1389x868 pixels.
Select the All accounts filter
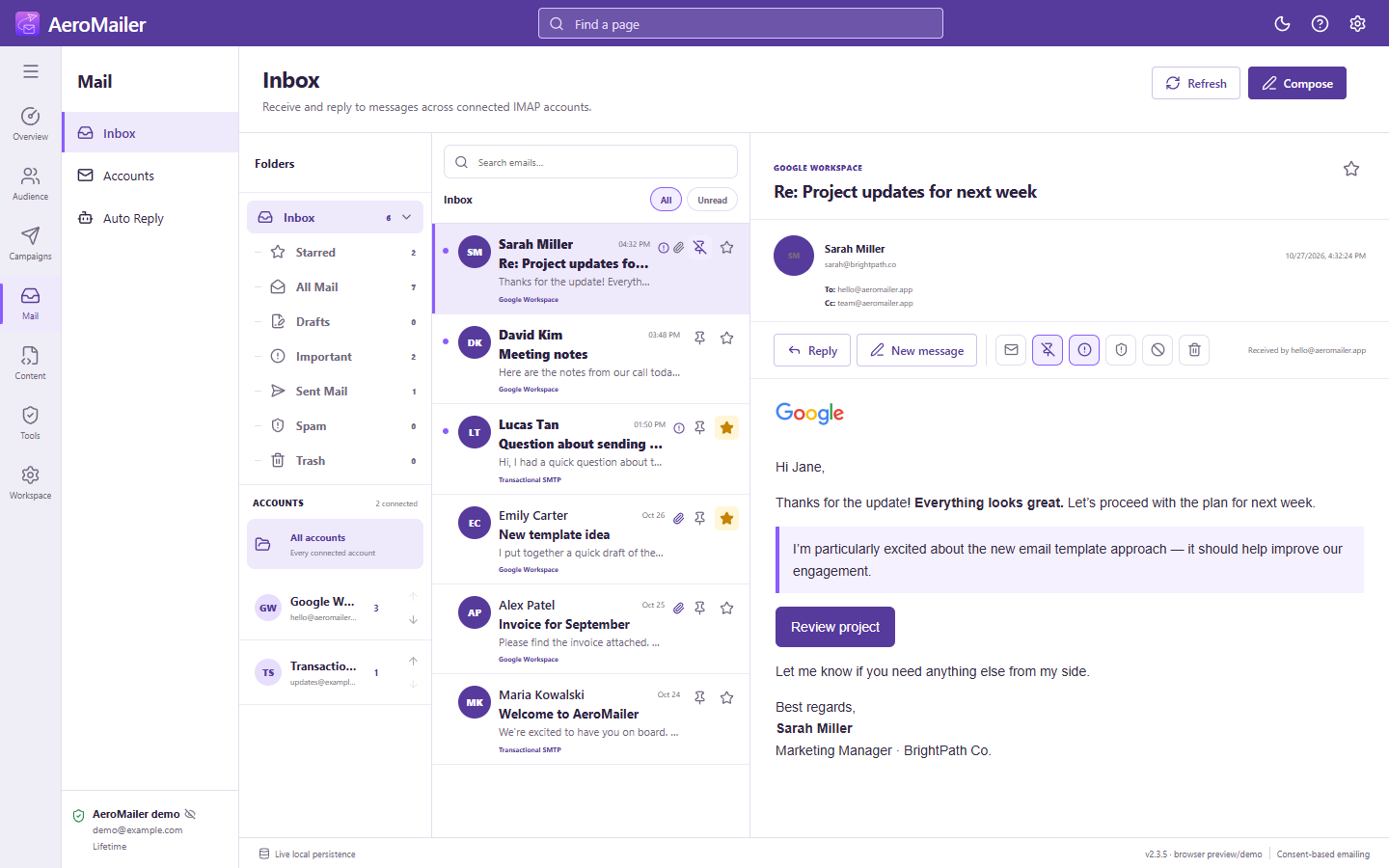coord(335,544)
